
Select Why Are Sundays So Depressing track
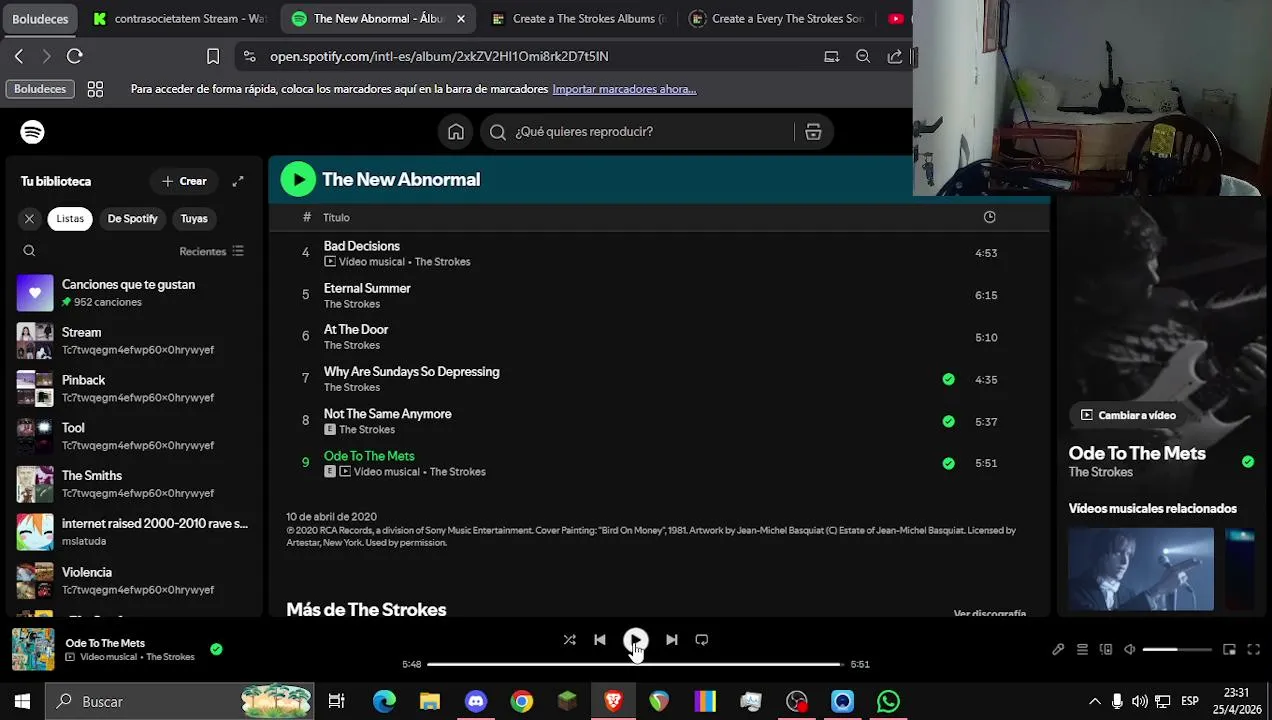pos(411,371)
